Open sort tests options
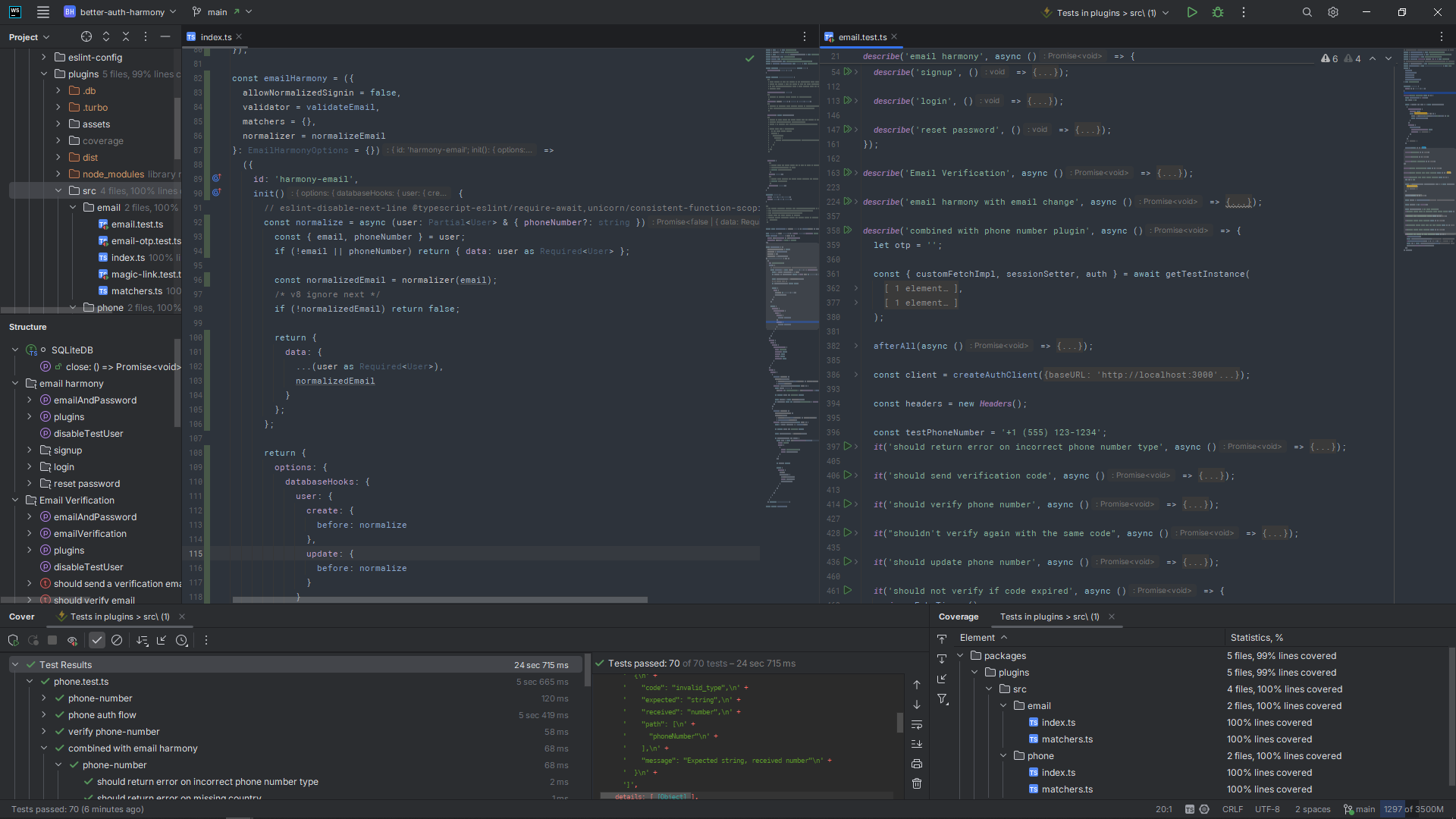The image size is (1456, 819). pos(142,640)
